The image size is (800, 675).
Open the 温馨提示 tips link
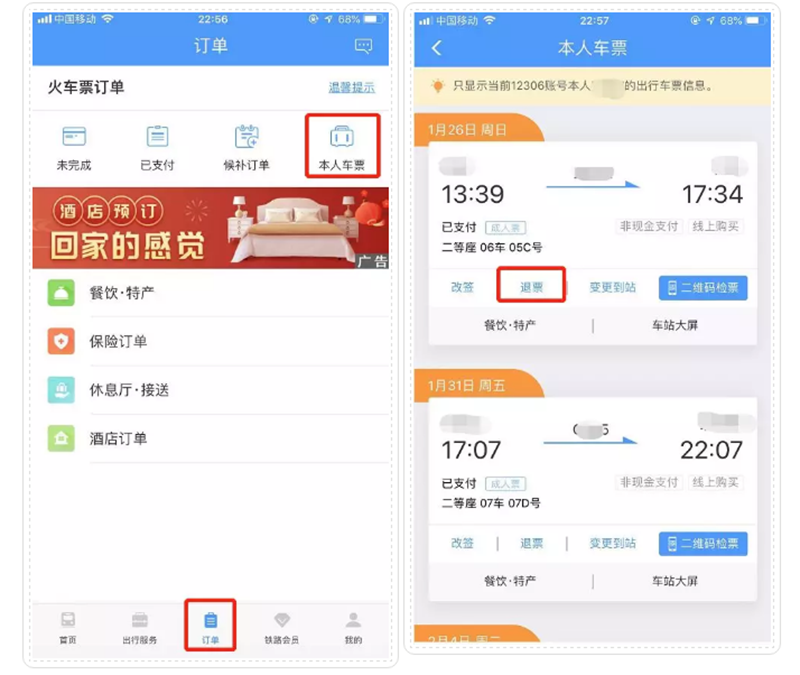352,87
